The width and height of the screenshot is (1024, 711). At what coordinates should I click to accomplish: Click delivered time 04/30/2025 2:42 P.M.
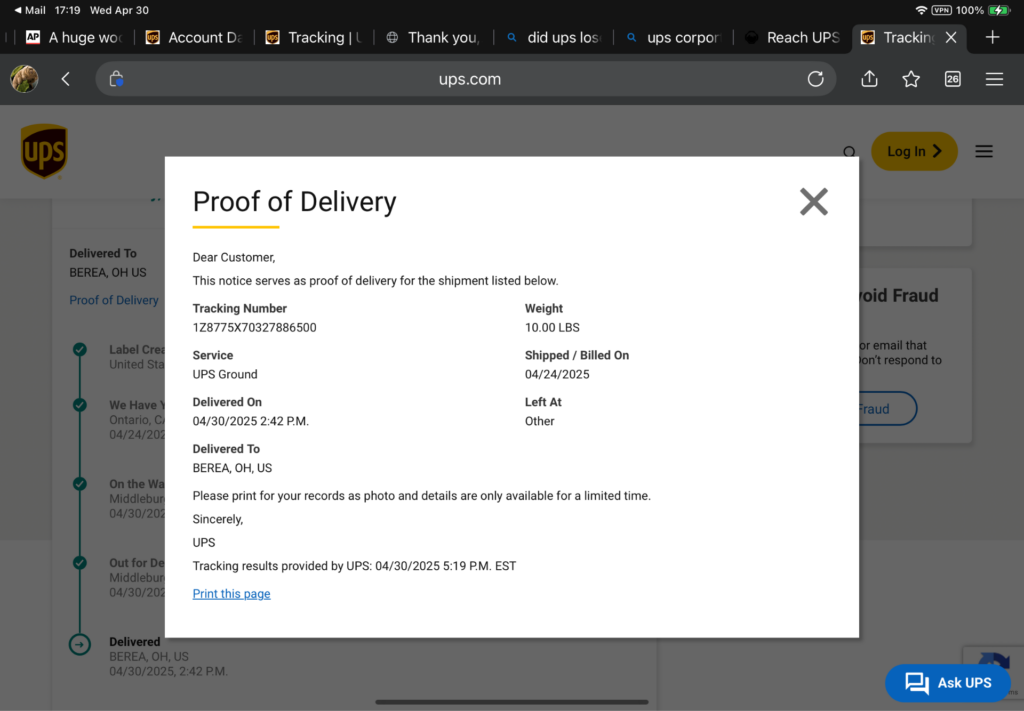[251, 422]
